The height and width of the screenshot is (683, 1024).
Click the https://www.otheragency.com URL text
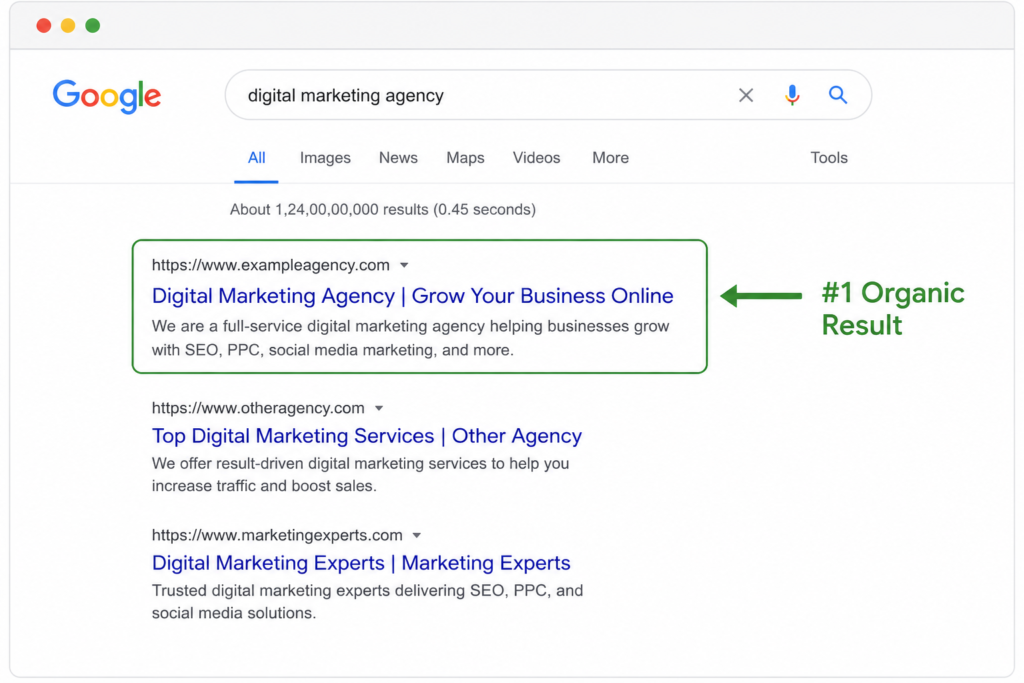click(x=258, y=408)
